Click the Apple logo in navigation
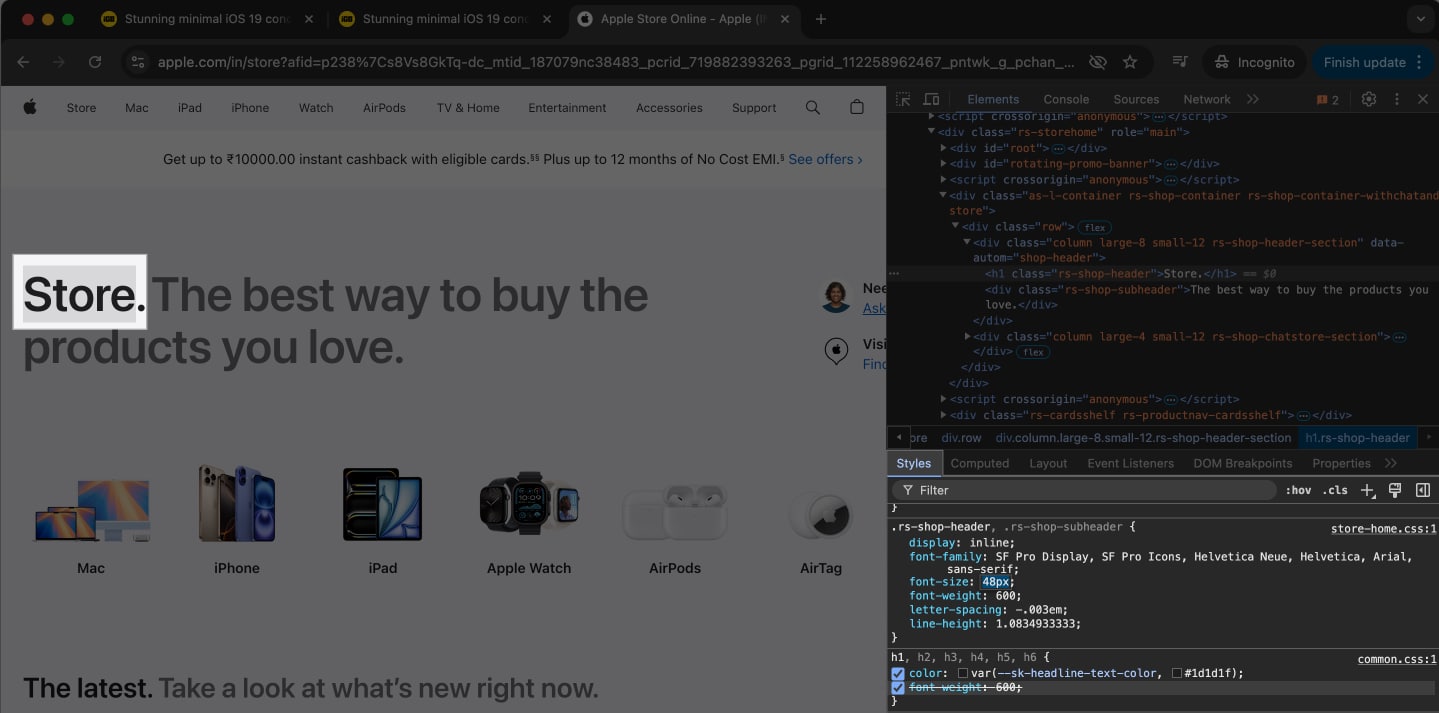The image size is (1439, 713). [30, 107]
